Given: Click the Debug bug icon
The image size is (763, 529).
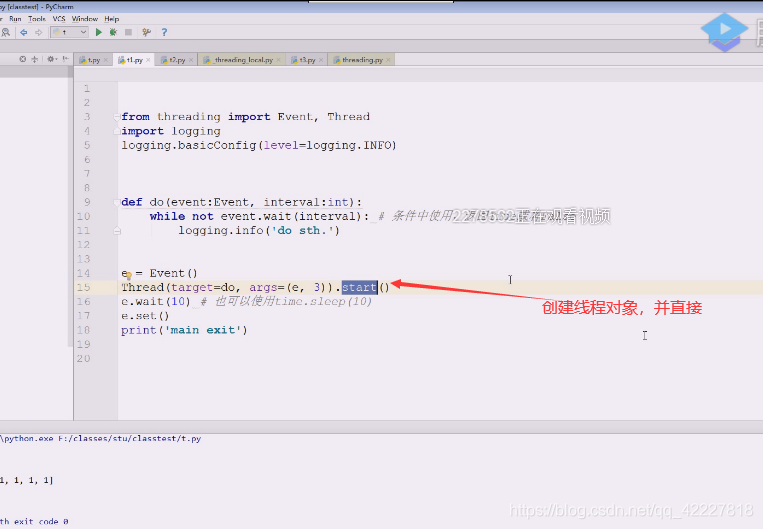Looking at the screenshot, I should click(x=113, y=32).
